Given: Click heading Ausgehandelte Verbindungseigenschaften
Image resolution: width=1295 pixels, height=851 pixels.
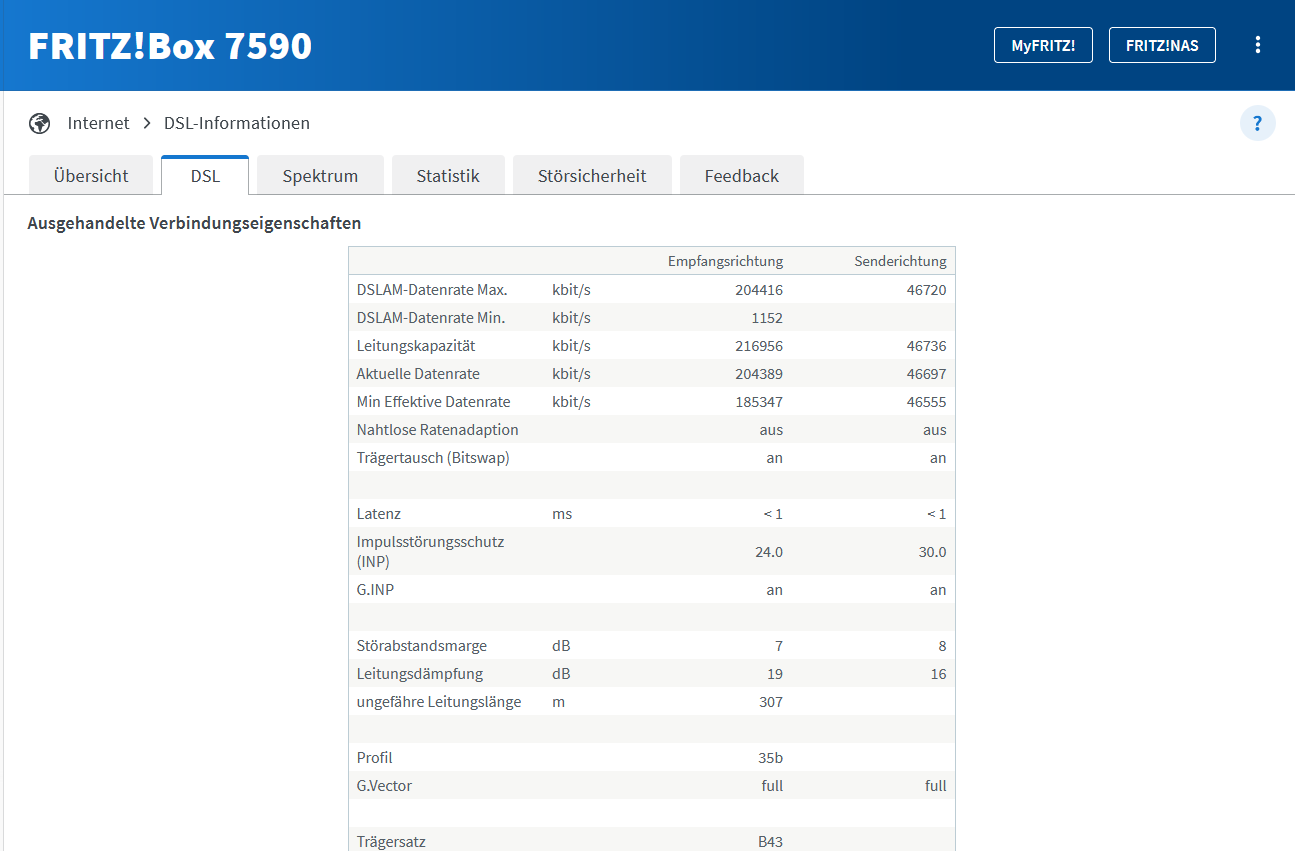Looking at the screenshot, I should pyautogui.click(x=194, y=223).
